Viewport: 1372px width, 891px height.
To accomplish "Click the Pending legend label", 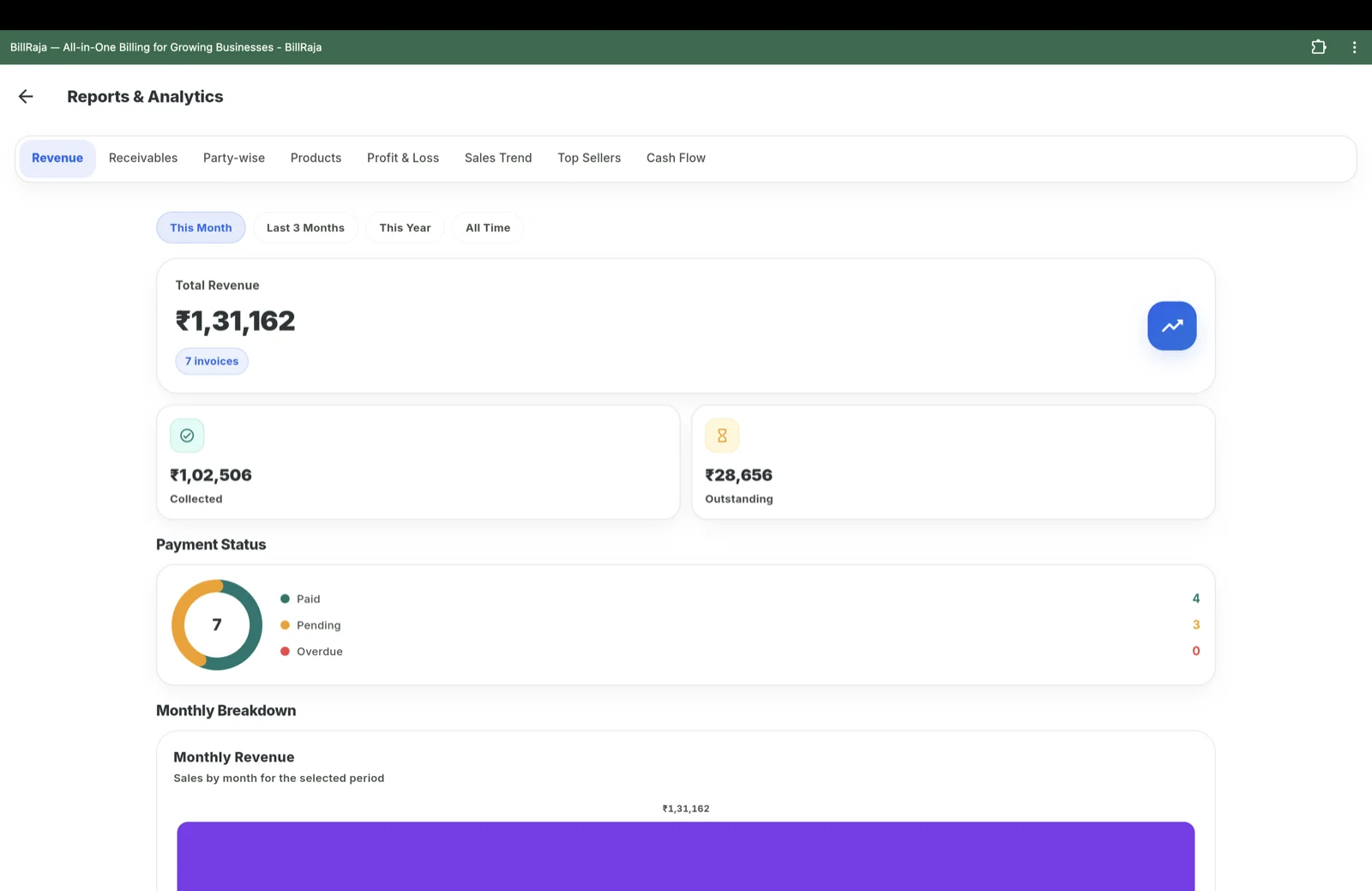I will [x=319, y=626].
